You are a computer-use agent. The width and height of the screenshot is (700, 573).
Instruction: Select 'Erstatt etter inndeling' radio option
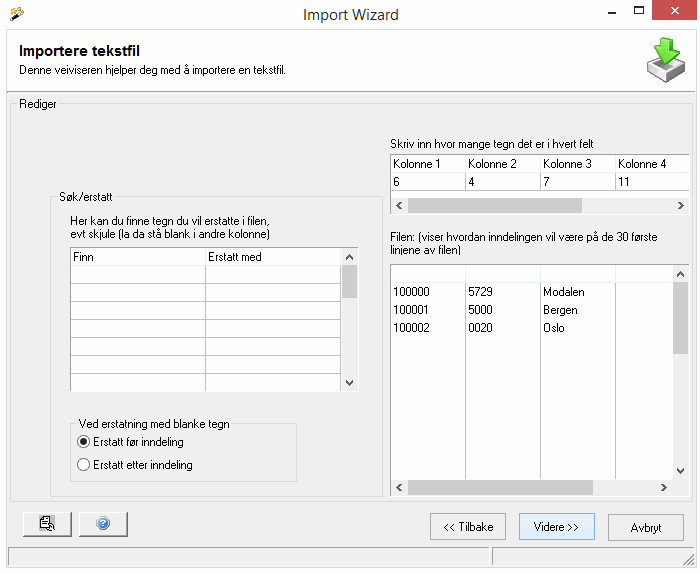coord(84,465)
